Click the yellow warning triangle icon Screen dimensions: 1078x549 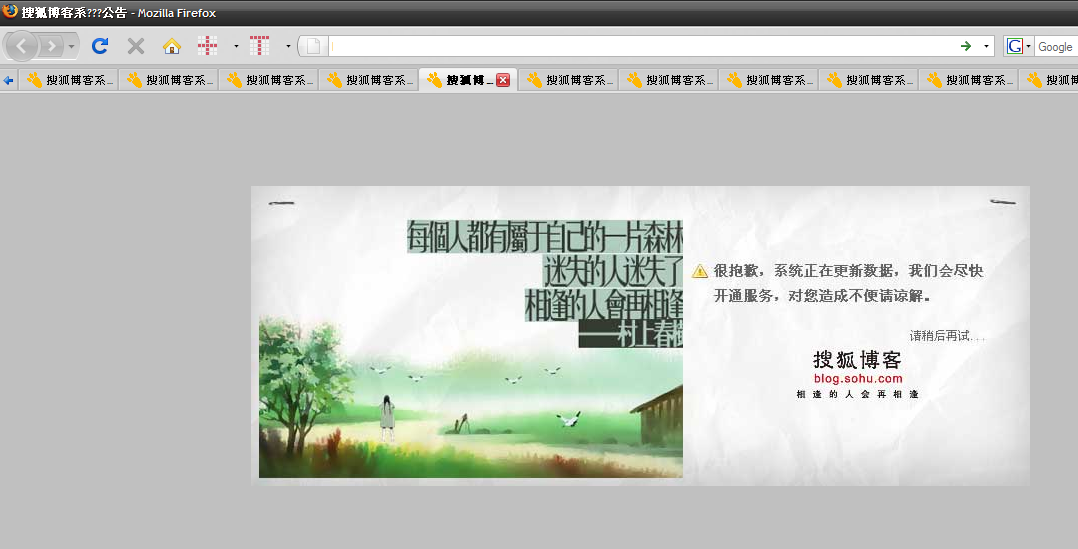(x=700, y=271)
